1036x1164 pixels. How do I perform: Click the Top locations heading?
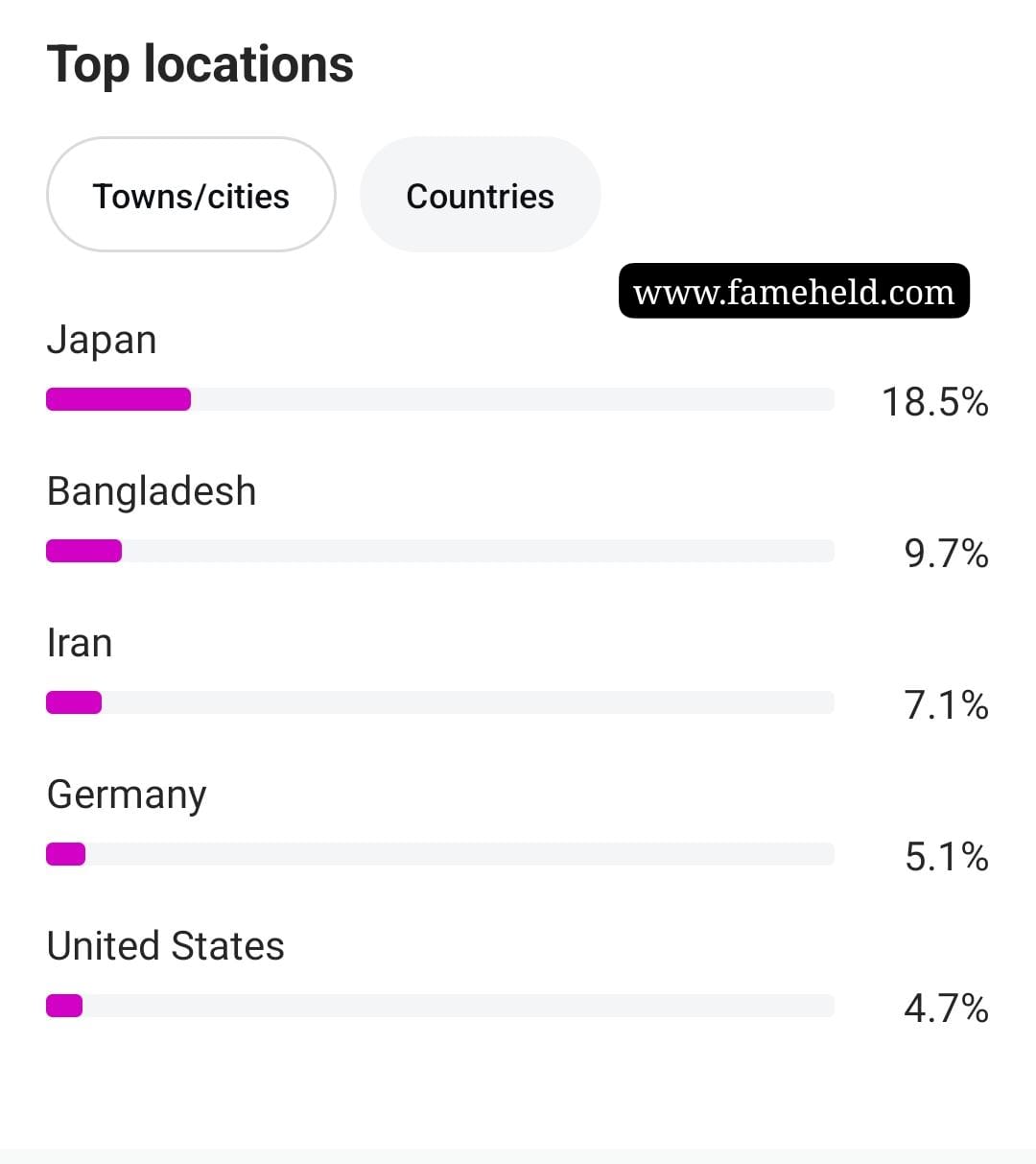200,64
